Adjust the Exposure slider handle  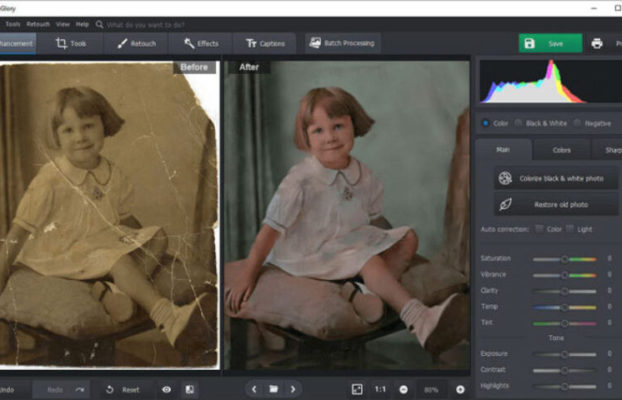tap(564, 354)
